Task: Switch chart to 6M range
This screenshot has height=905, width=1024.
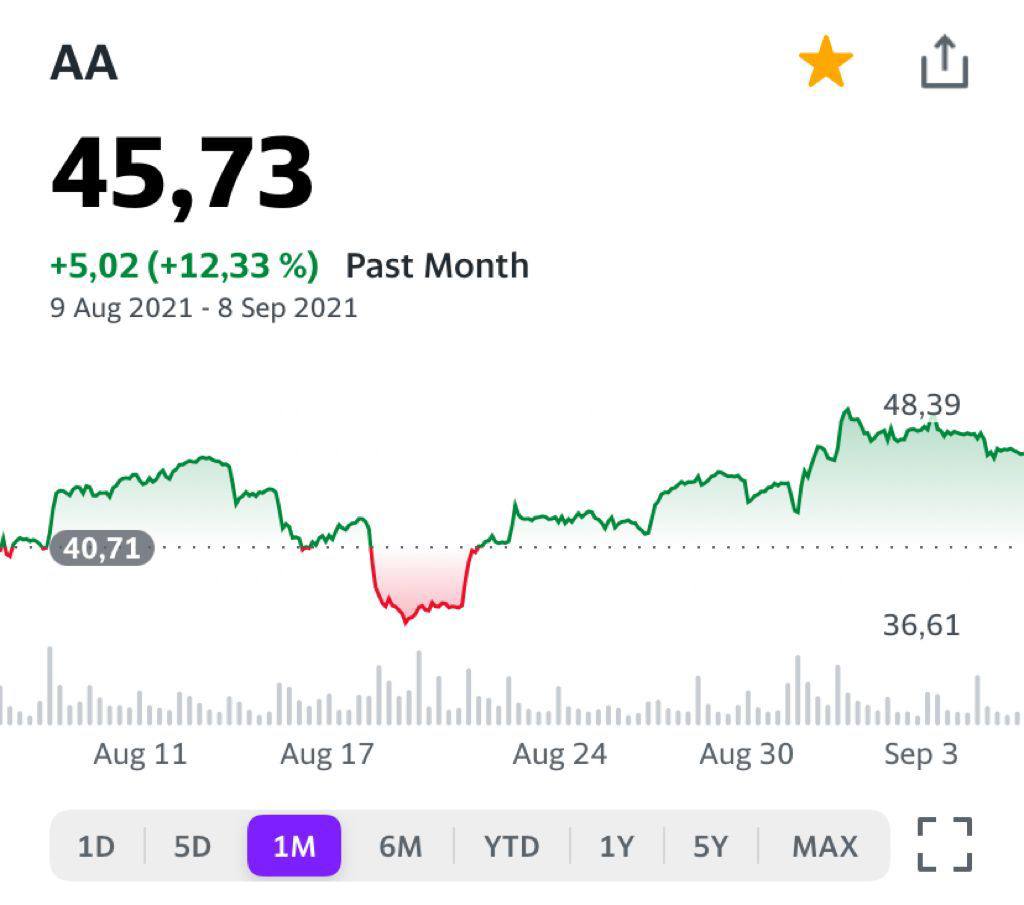Action: tap(400, 847)
